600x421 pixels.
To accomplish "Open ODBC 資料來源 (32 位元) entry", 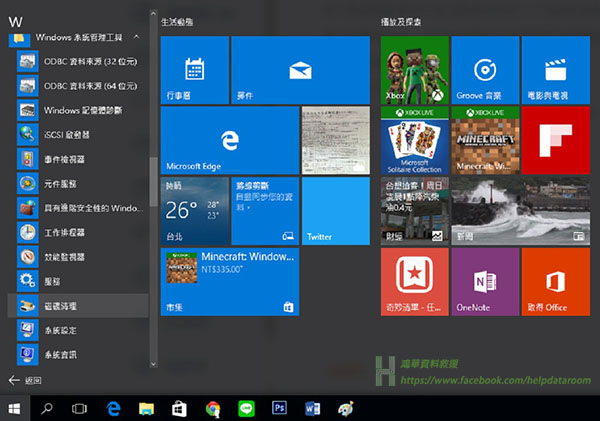I will tap(75, 62).
